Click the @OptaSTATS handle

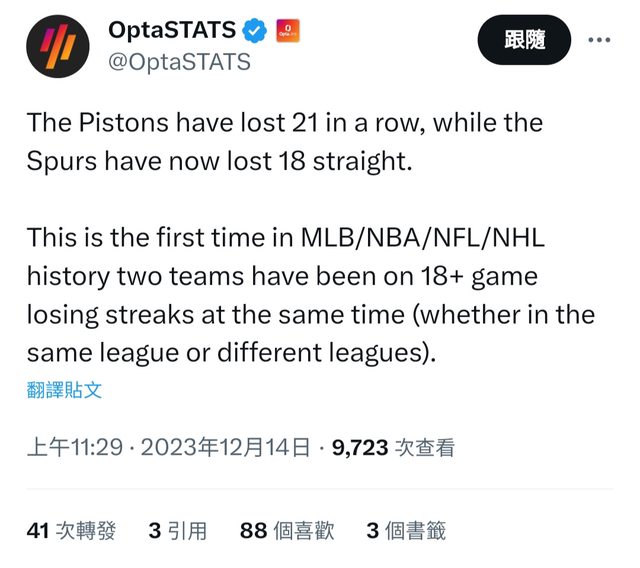point(179,62)
